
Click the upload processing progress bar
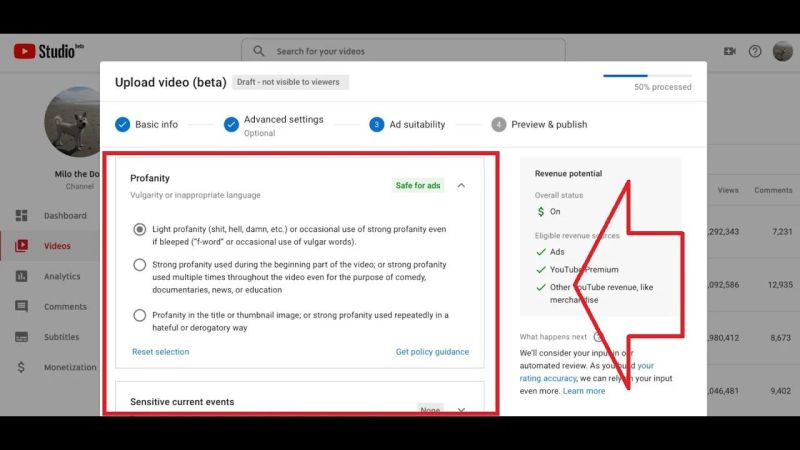coord(647,76)
